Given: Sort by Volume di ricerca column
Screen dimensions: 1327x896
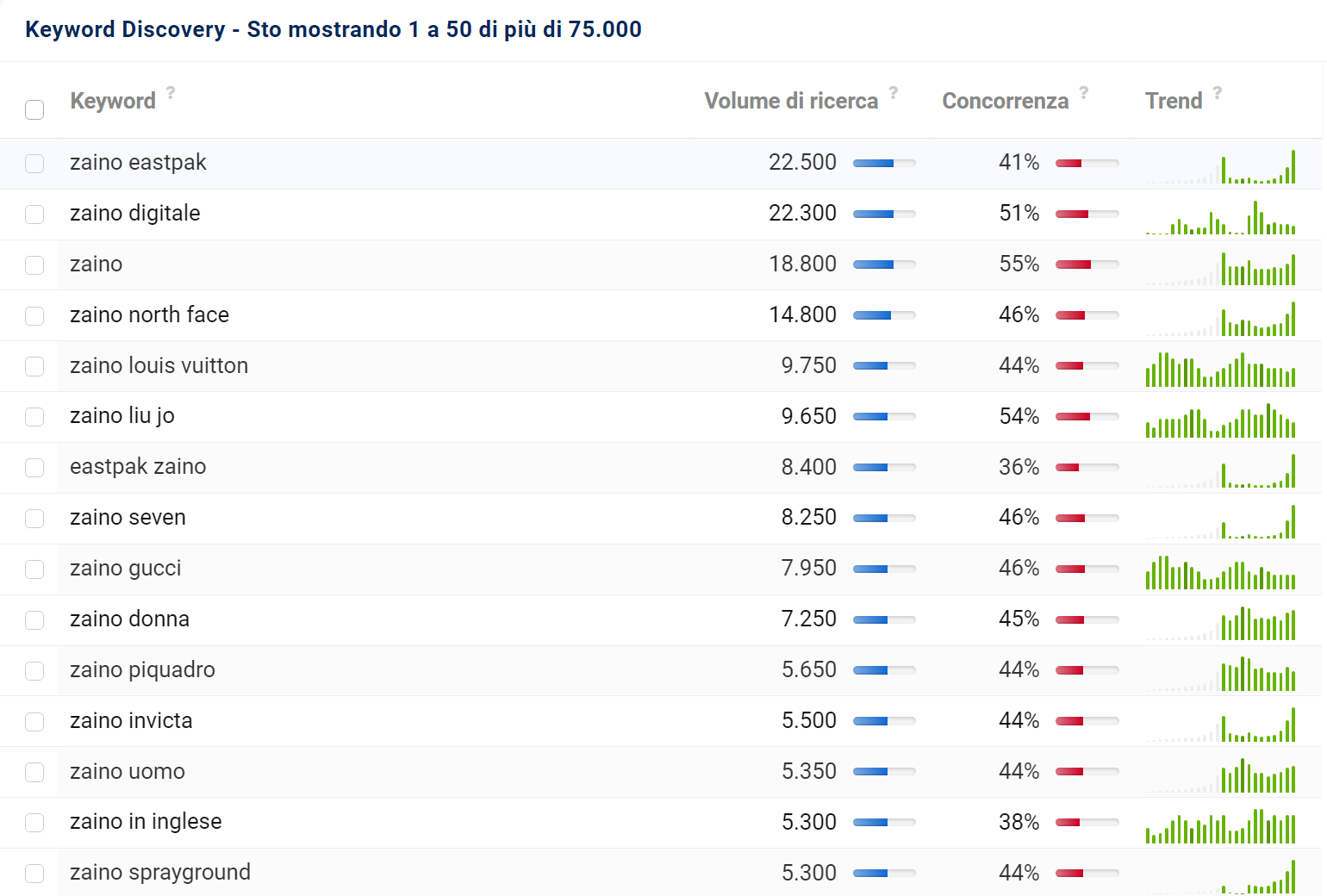Looking at the screenshot, I should coord(791,101).
